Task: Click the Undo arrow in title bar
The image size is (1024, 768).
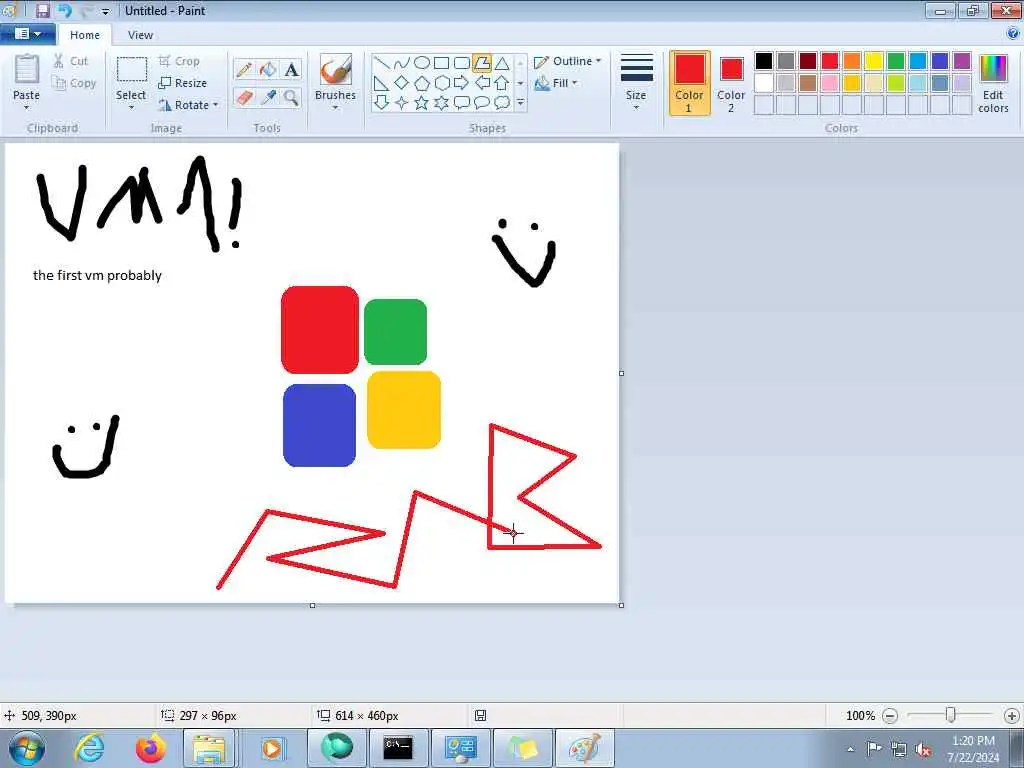Action: click(64, 10)
